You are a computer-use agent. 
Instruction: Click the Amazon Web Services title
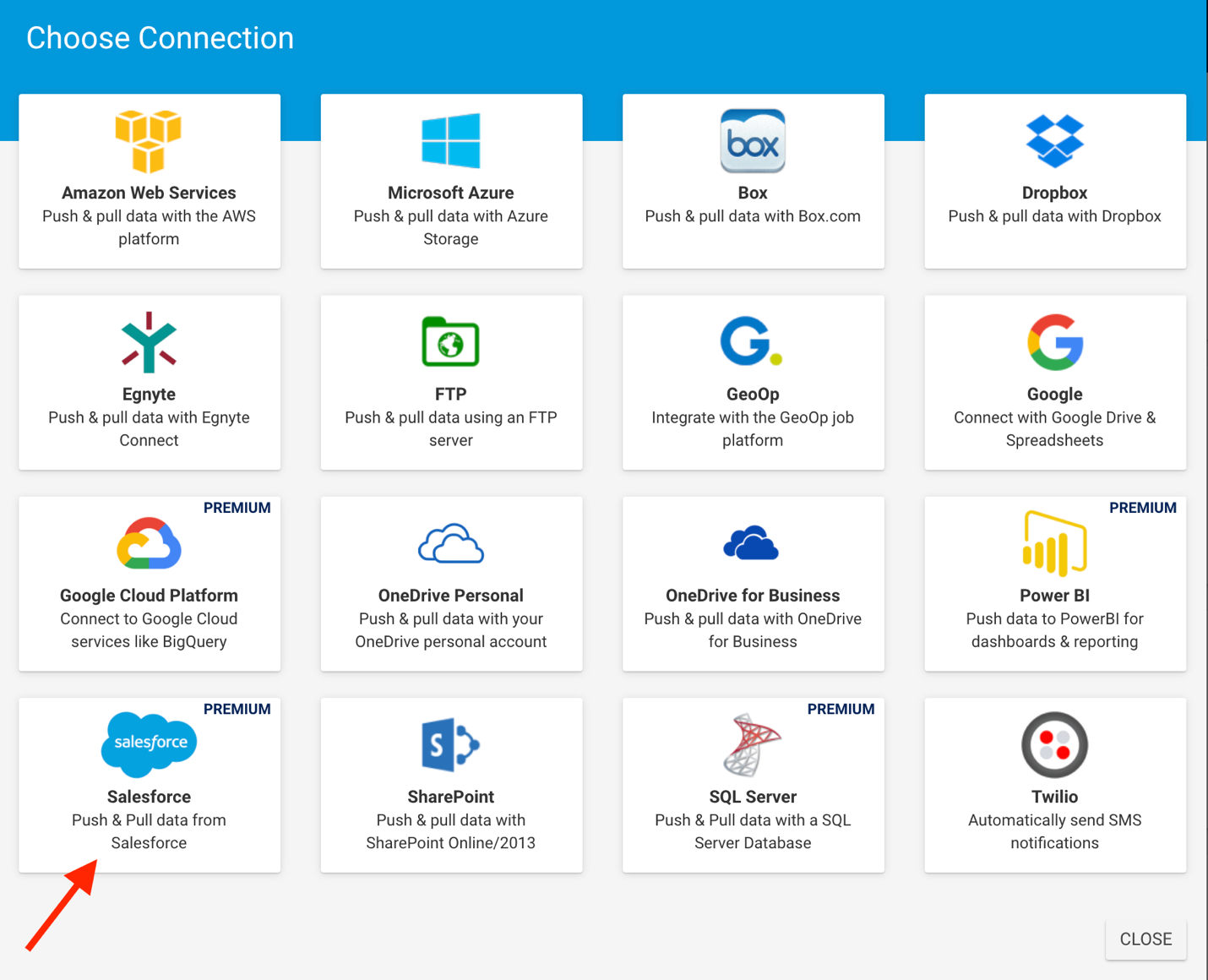click(x=149, y=193)
